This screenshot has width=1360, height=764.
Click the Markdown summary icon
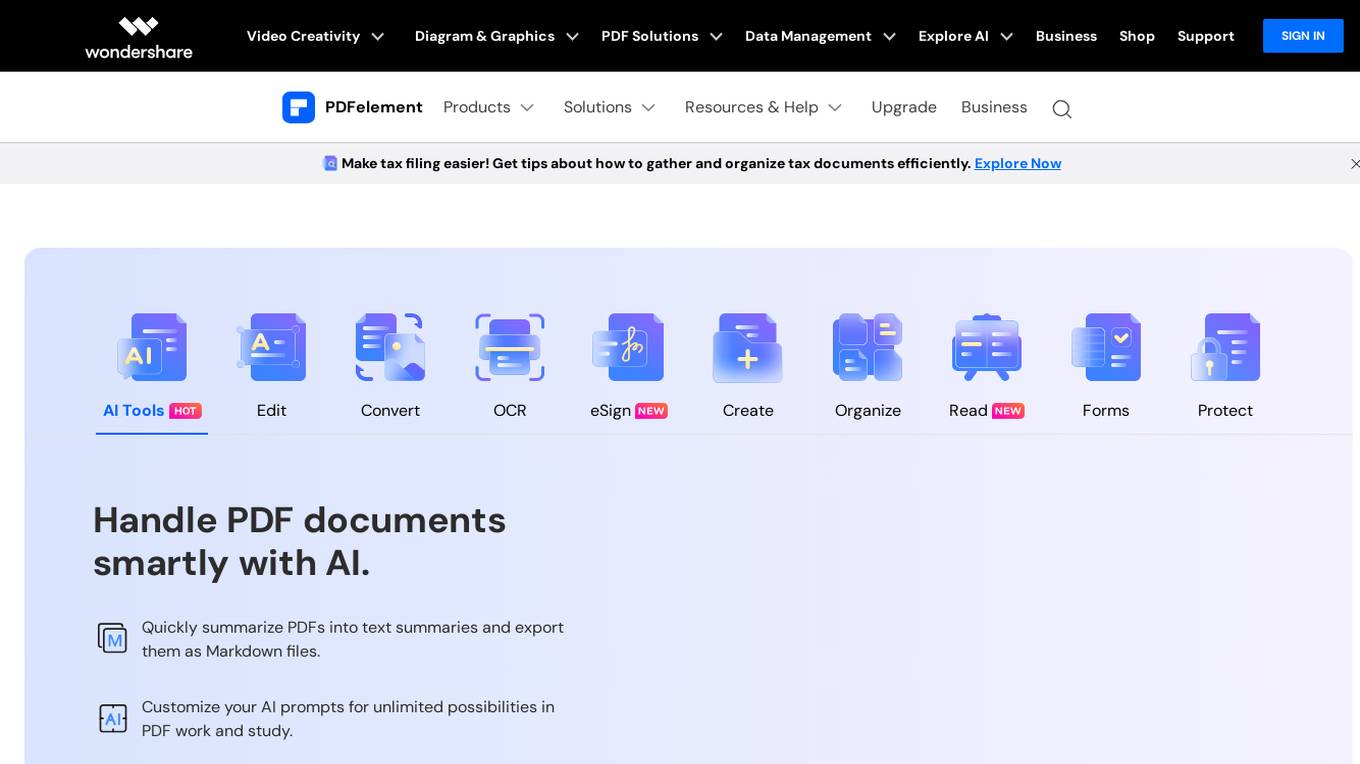point(112,638)
